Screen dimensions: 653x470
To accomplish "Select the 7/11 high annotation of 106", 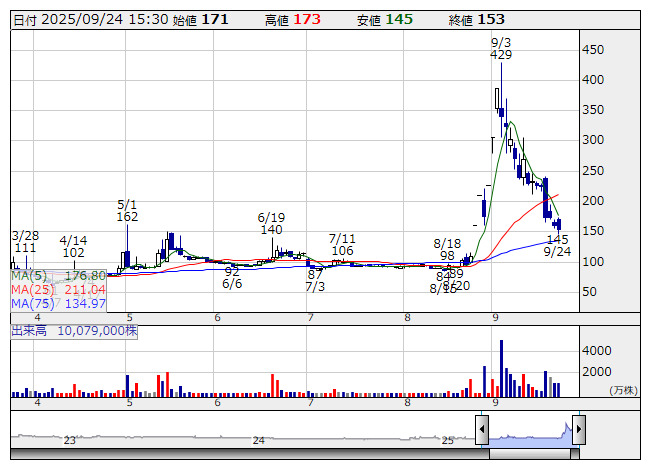I will pos(343,244).
